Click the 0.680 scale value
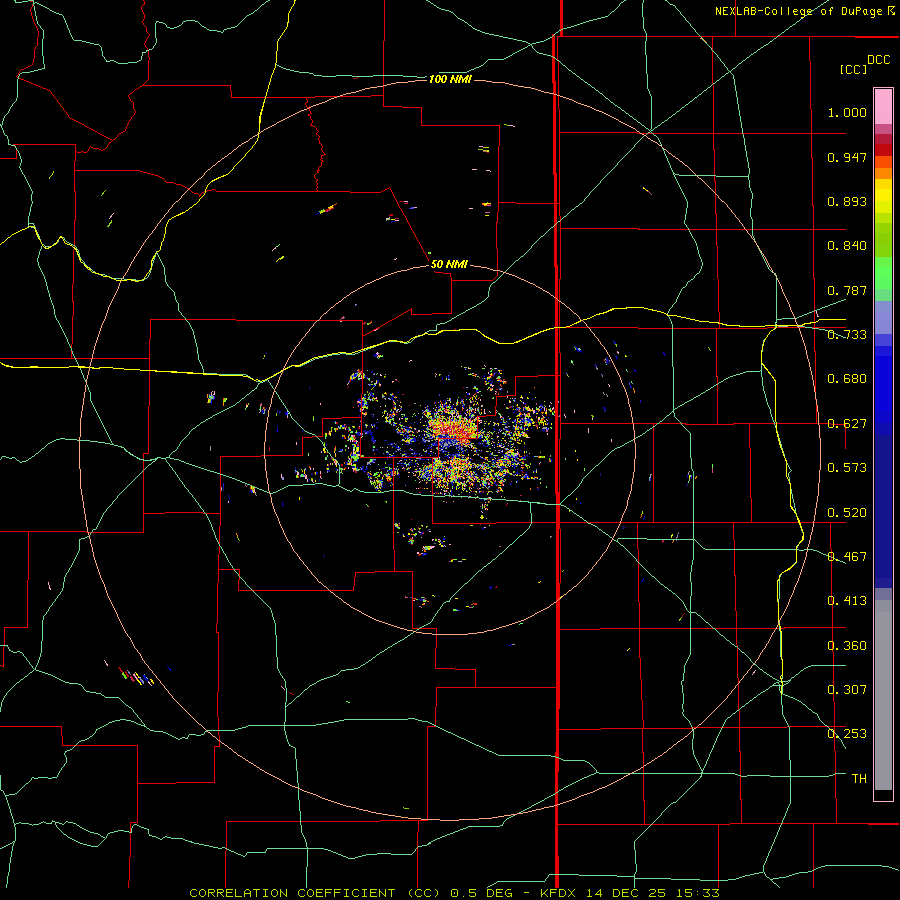 [847, 379]
